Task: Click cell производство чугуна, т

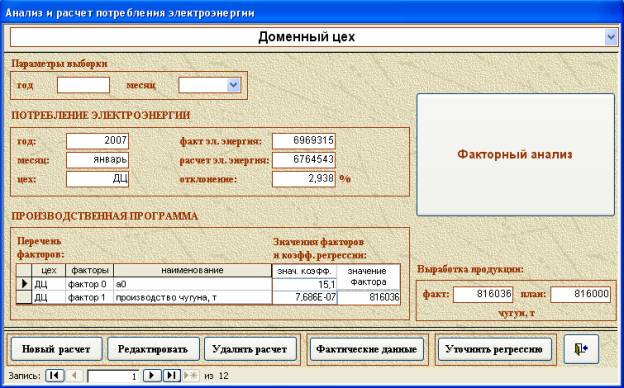Action: [192, 297]
